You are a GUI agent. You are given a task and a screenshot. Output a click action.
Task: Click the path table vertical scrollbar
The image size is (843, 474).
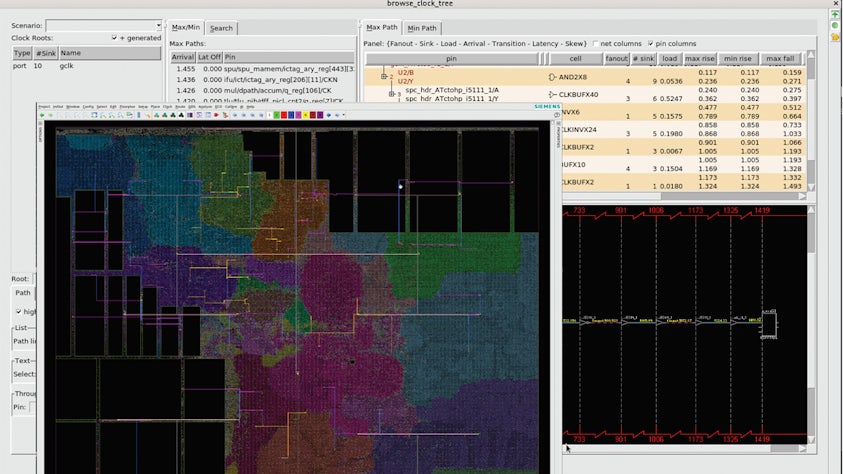pyautogui.click(x=811, y=121)
